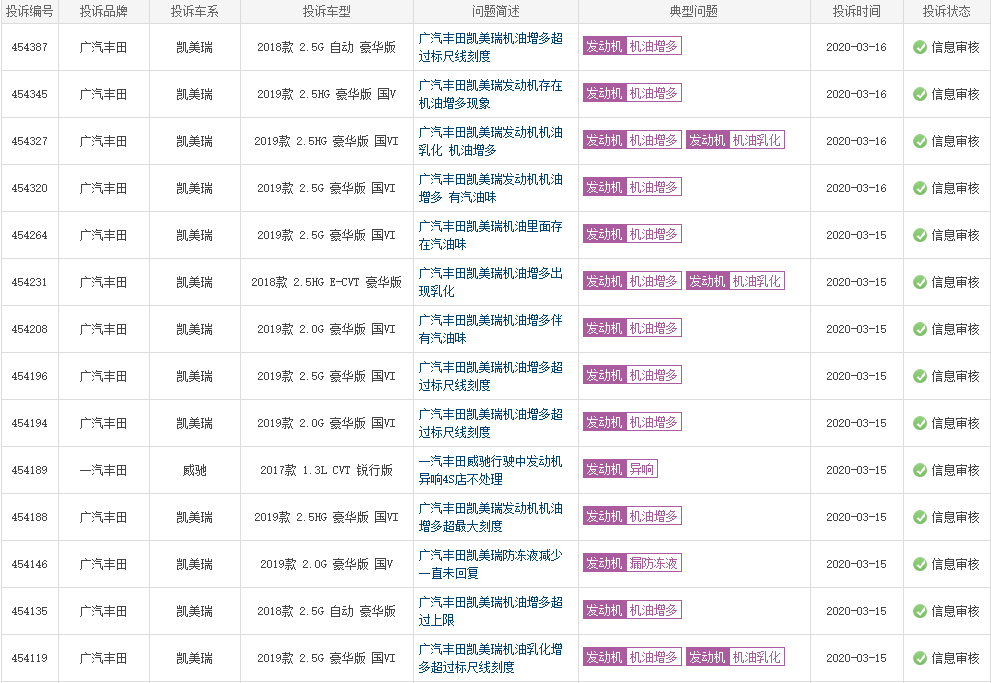
Task: Click the 发动机 机油乳化 tag in row 454327
Action: tap(735, 140)
